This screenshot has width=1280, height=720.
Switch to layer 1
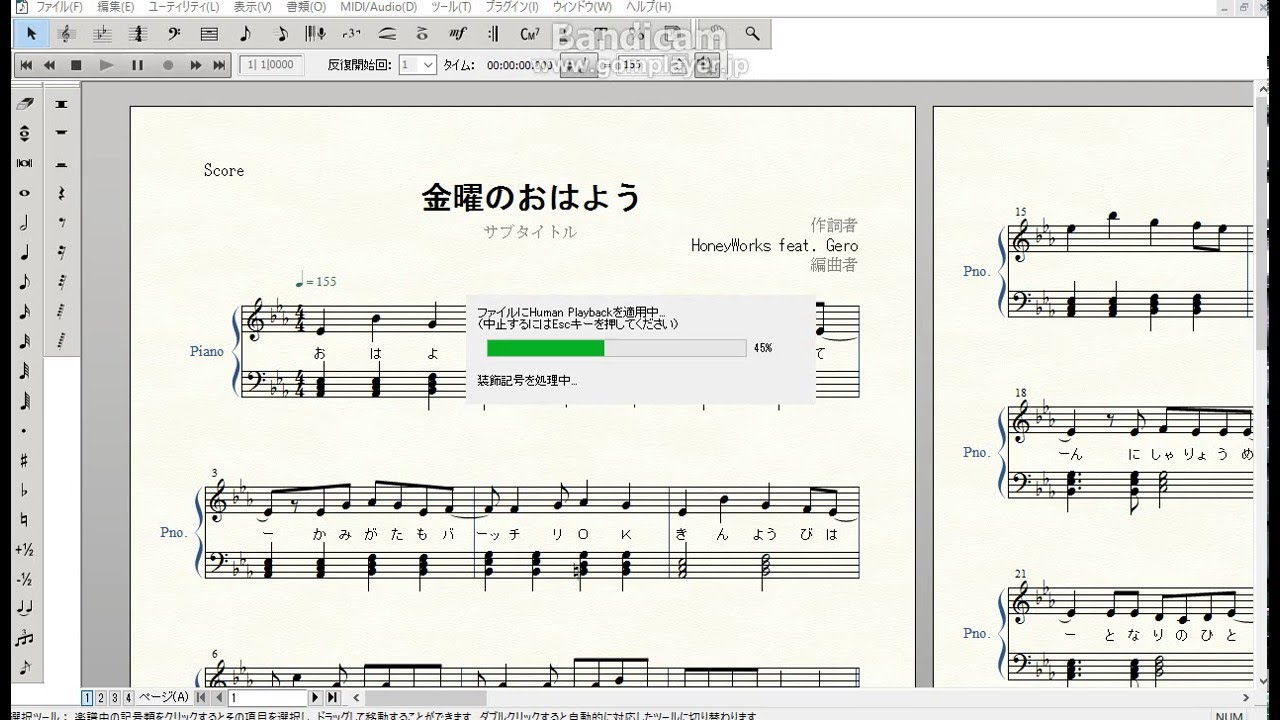pyautogui.click(x=87, y=698)
